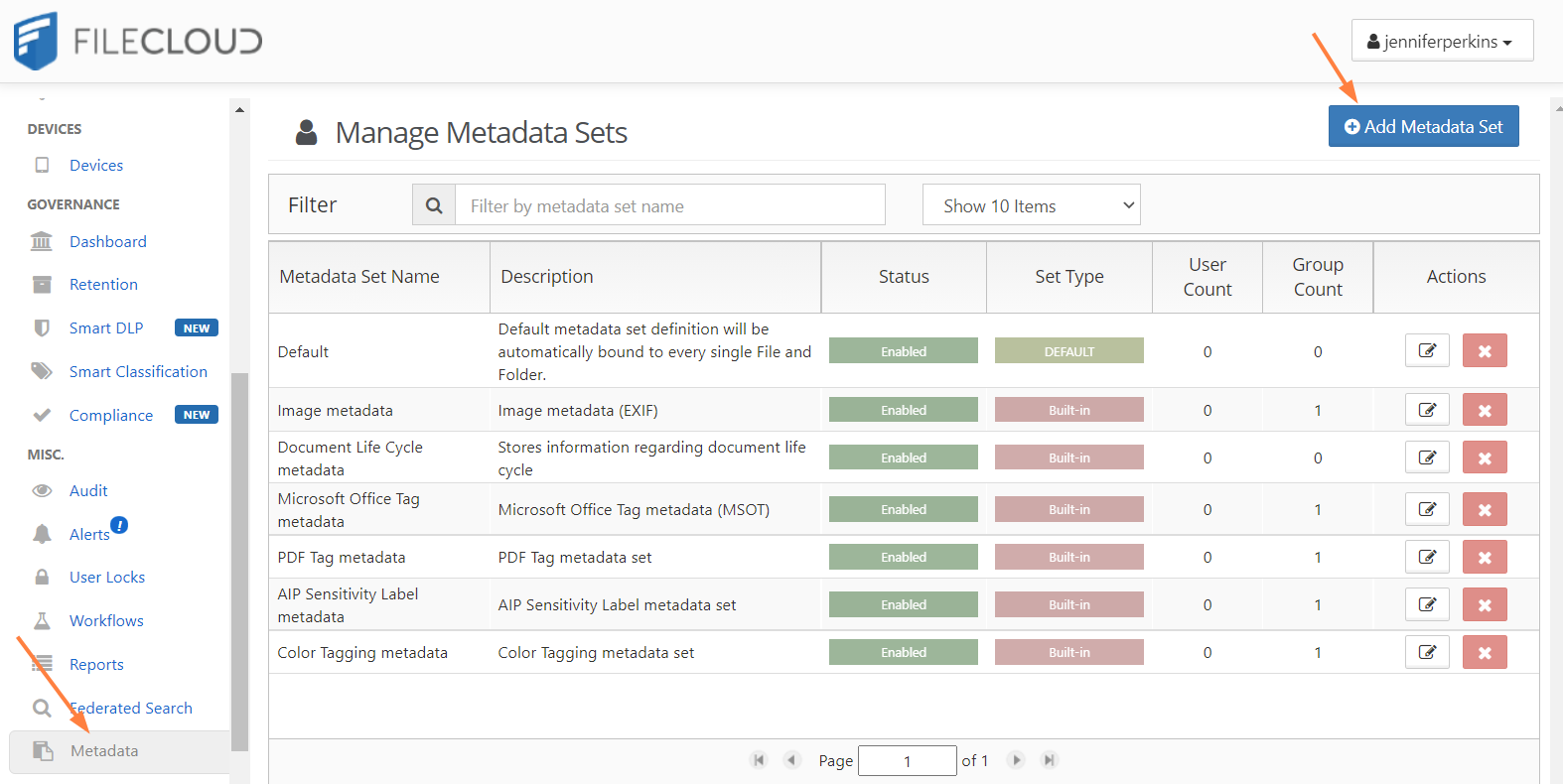The height and width of the screenshot is (784, 1563).
Task: Click the sidebar vertical scrollbar
Action: click(x=239, y=556)
